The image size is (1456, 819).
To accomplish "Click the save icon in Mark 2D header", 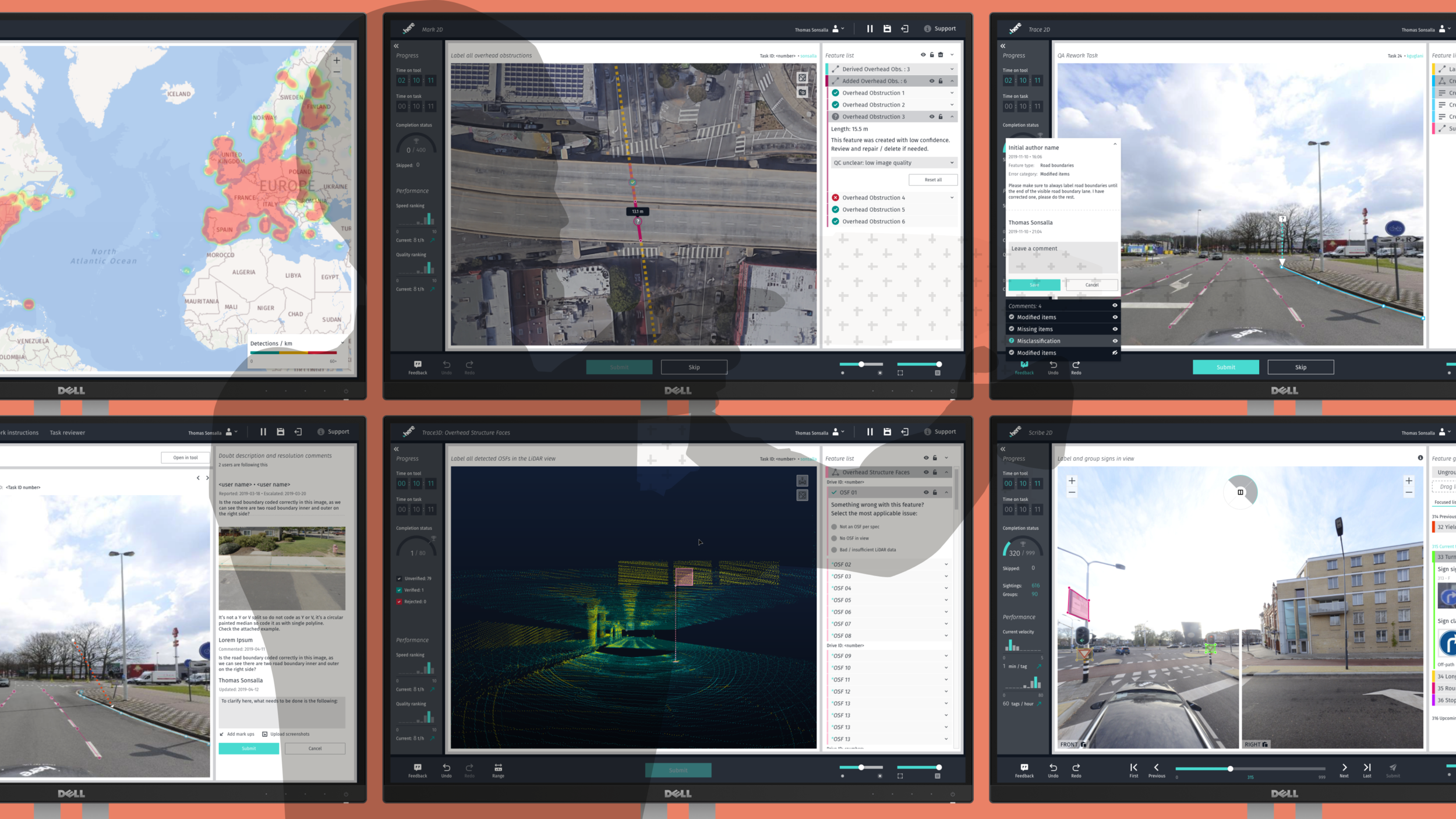I will pyautogui.click(x=887, y=29).
